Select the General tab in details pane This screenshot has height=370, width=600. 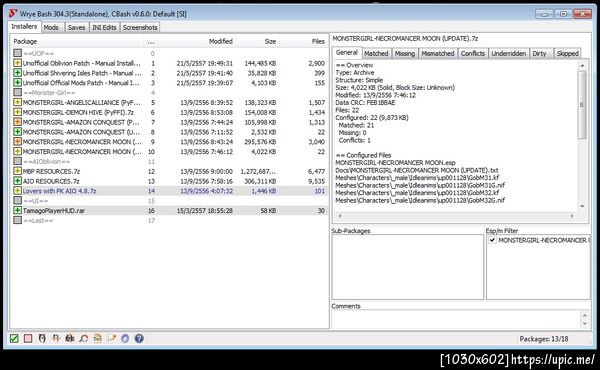347,52
